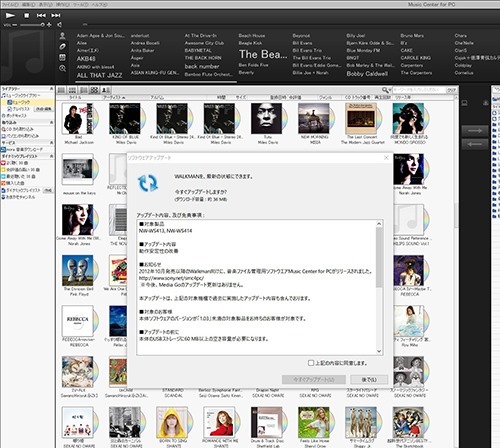The width and height of the screenshot is (500, 448).
Task: Click the volume minus button
Action: coord(15,25)
